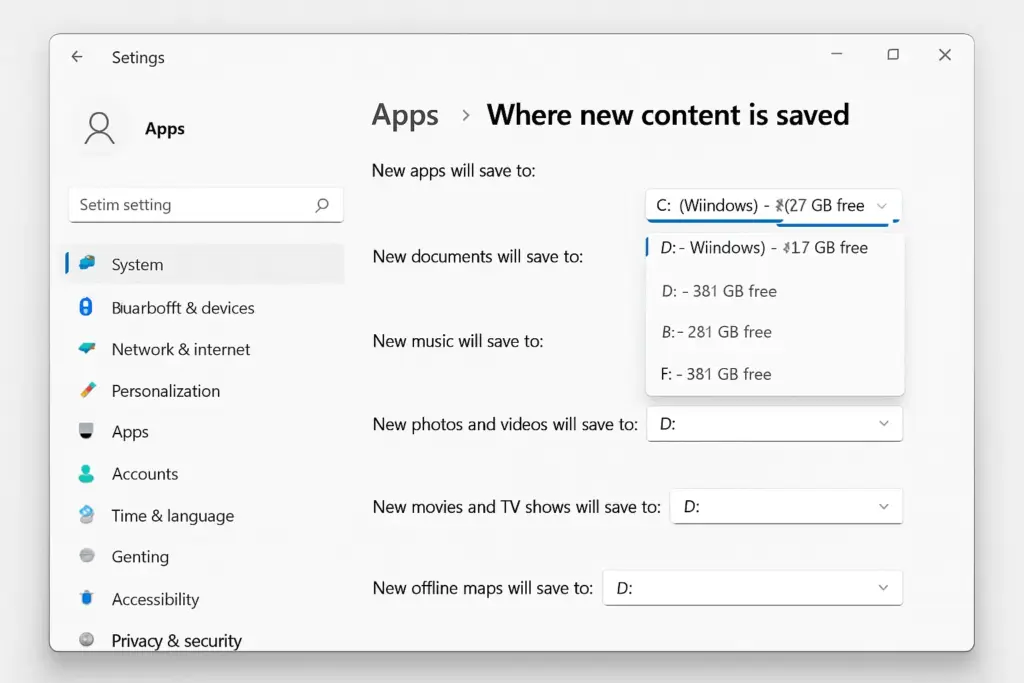Select the Bluetooth & devices icon

(86, 307)
